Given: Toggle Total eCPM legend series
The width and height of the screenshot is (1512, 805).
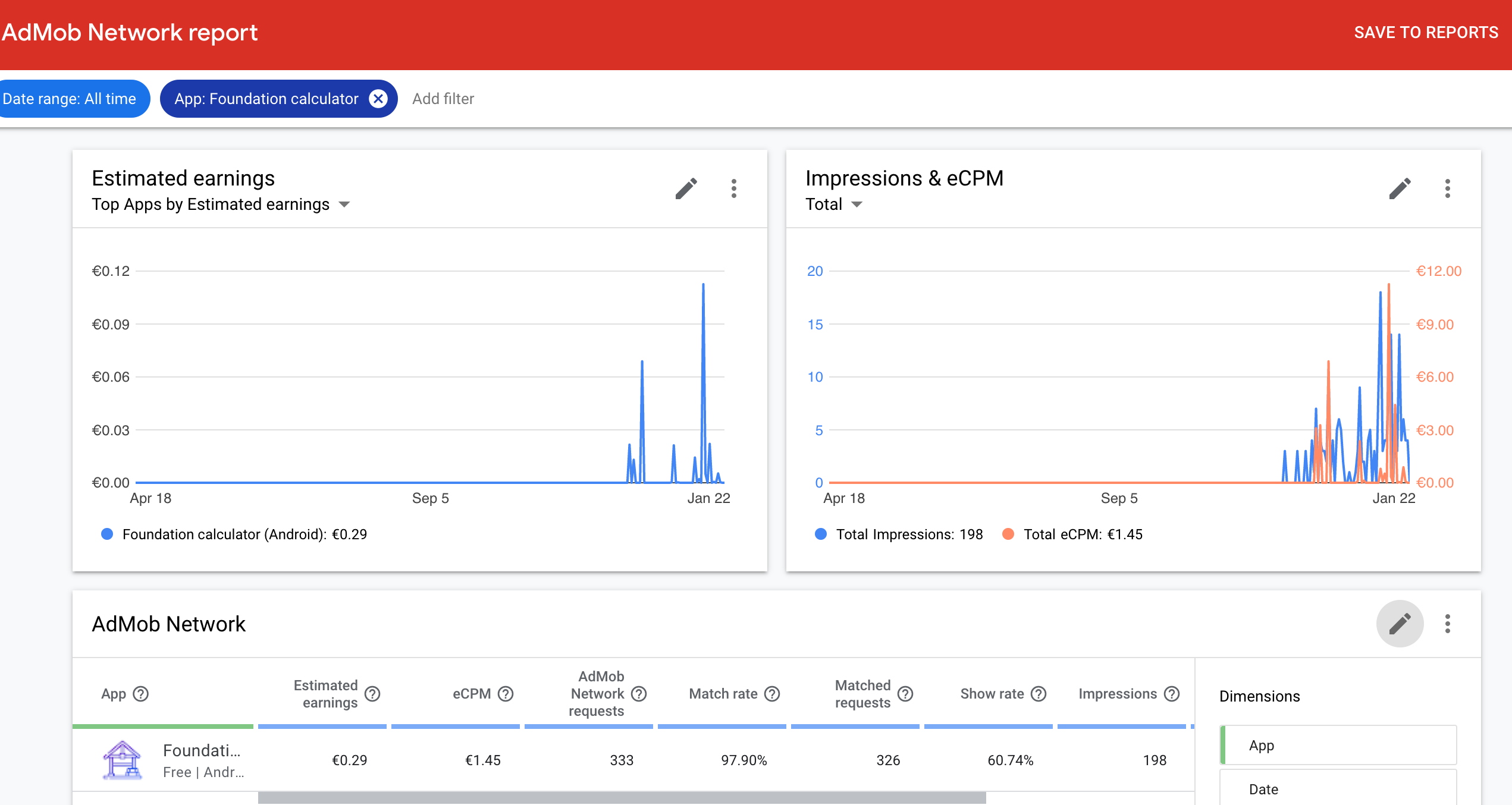Looking at the screenshot, I should [1072, 534].
